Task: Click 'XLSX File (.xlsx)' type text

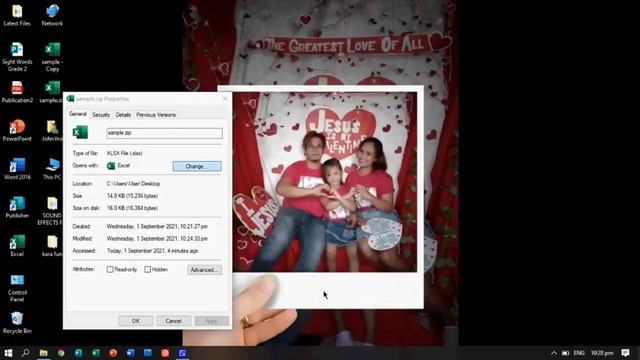Action: [124, 153]
